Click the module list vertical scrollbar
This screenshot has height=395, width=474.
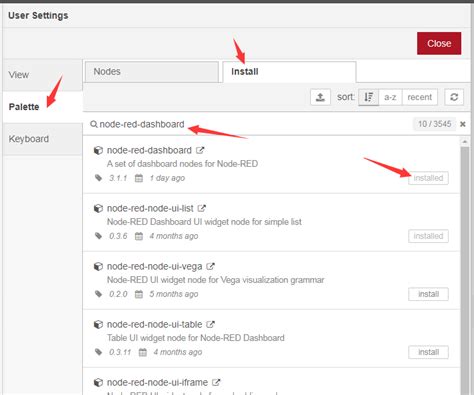click(465, 270)
